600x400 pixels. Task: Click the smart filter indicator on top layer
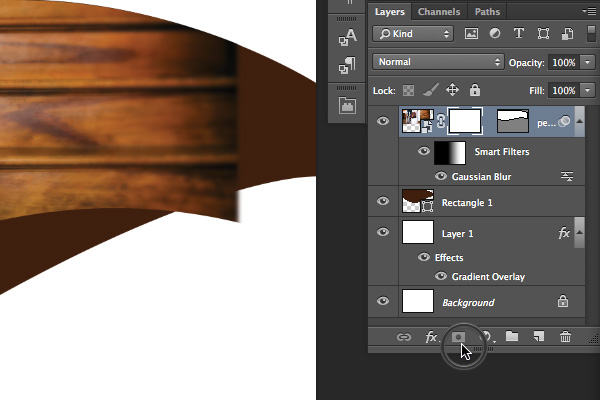[x=564, y=122]
